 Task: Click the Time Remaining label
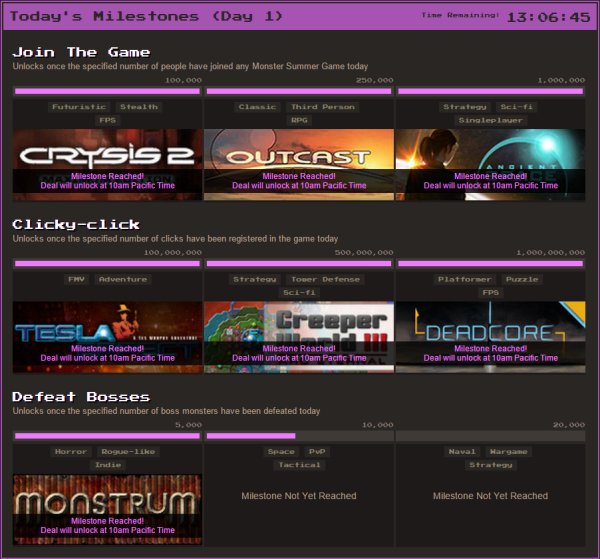coord(460,15)
